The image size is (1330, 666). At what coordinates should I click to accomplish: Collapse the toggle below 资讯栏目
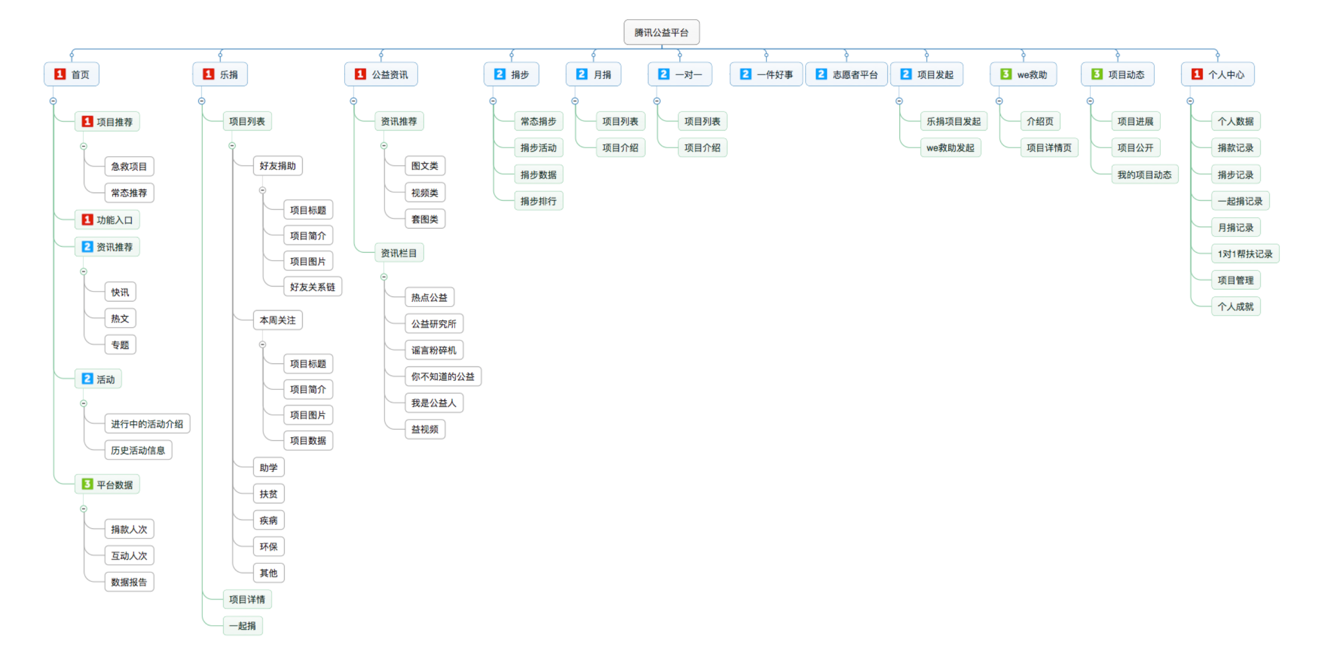(x=384, y=277)
